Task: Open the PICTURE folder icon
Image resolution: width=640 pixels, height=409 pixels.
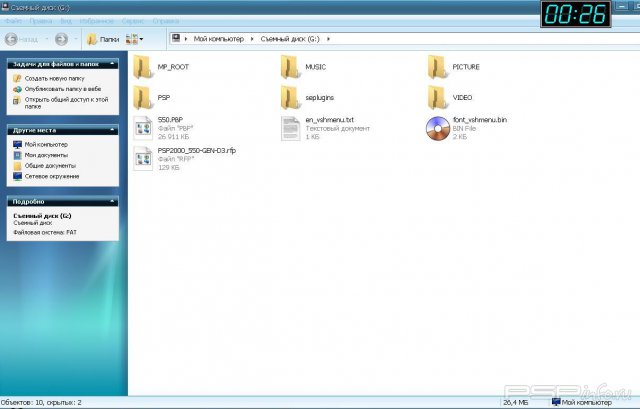Action: (438, 67)
